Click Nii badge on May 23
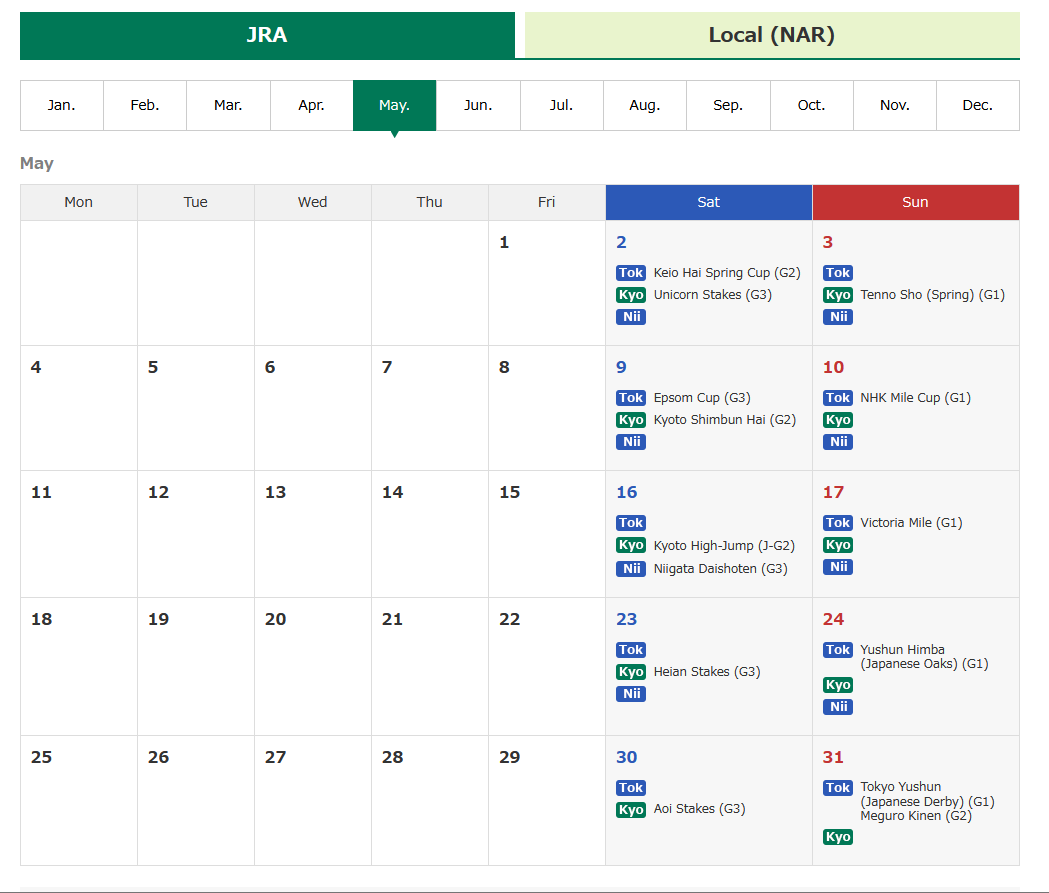Screen dimensions: 1049x893 631,694
